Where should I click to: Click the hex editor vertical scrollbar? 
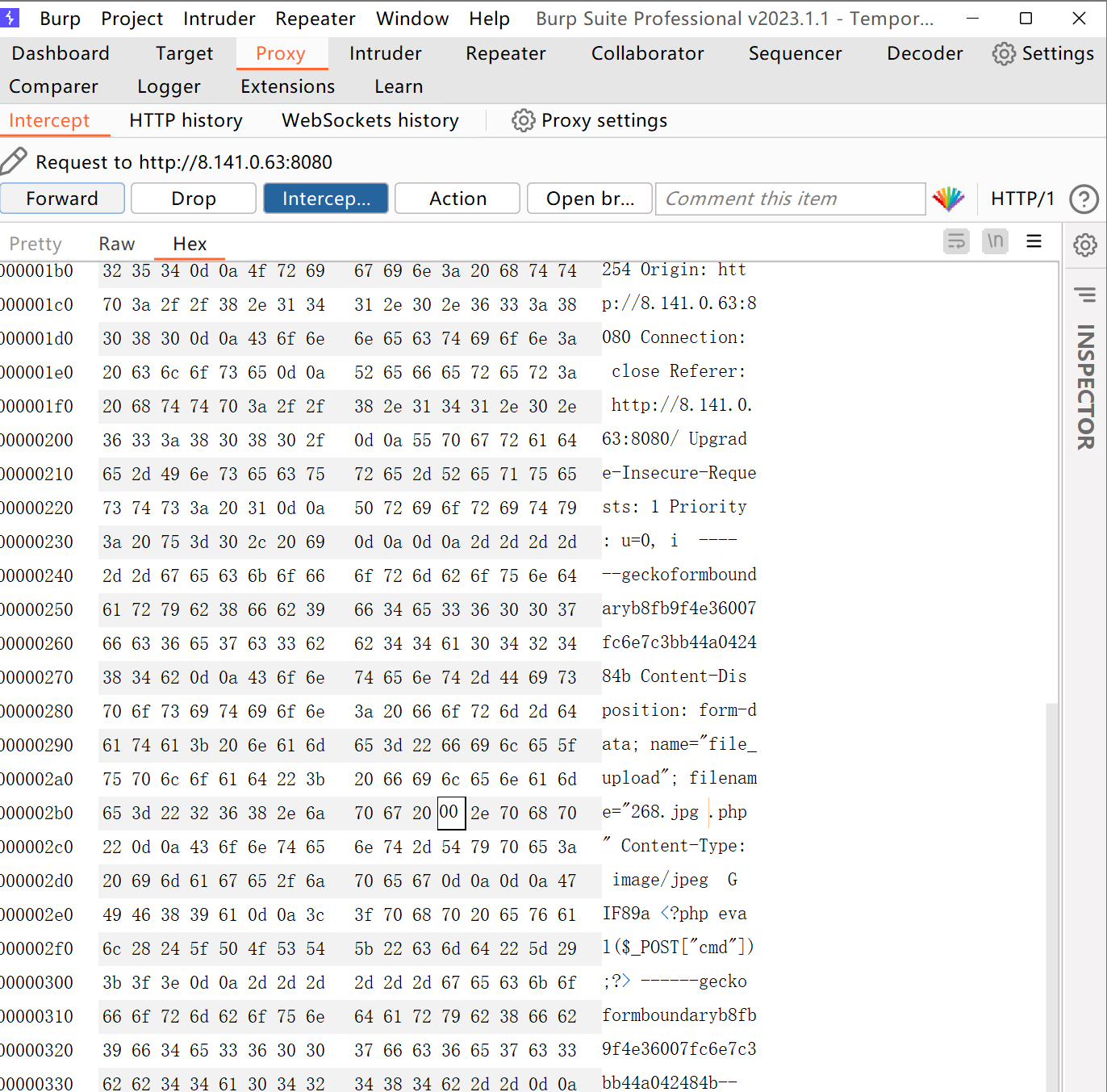1051,896
